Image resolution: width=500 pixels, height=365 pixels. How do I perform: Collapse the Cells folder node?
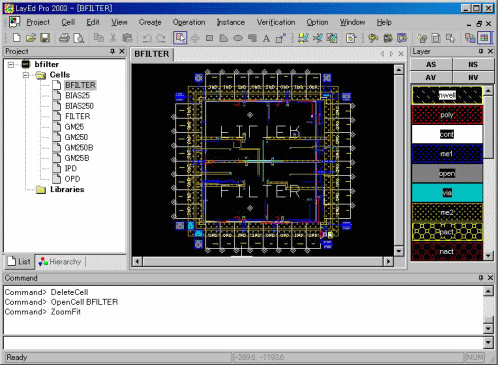26,75
